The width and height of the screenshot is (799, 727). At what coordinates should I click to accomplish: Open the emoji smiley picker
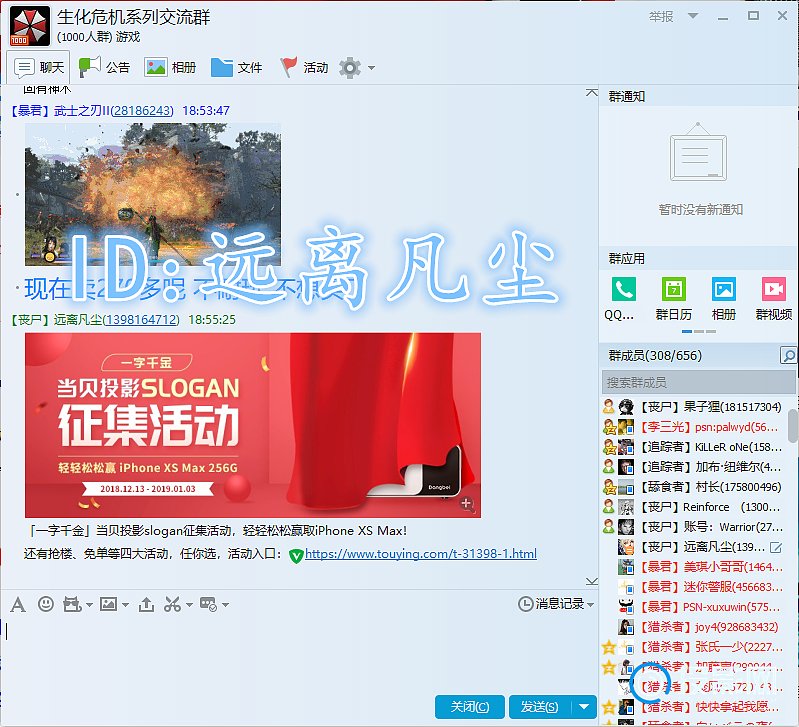46,604
